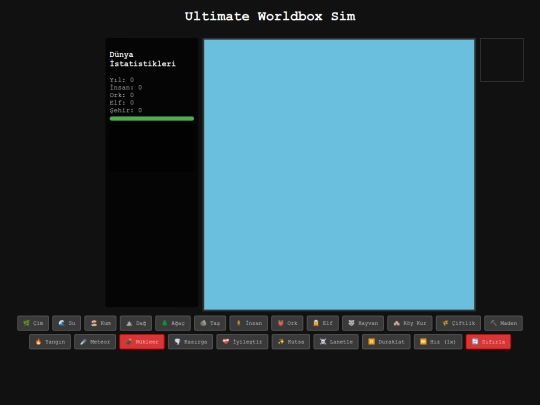Select the Elf spawn tool
This screenshot has height=405, width=540.
(323, 323)
